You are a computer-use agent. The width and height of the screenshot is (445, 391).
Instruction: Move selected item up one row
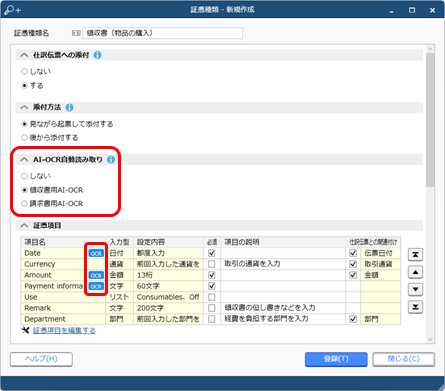tap(415, 272)
